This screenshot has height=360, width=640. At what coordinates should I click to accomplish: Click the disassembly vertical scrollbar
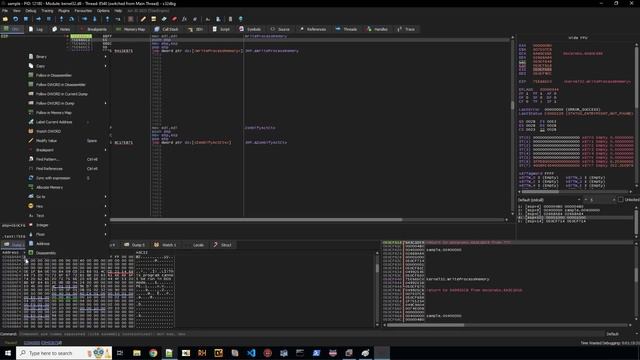(513, 124)
